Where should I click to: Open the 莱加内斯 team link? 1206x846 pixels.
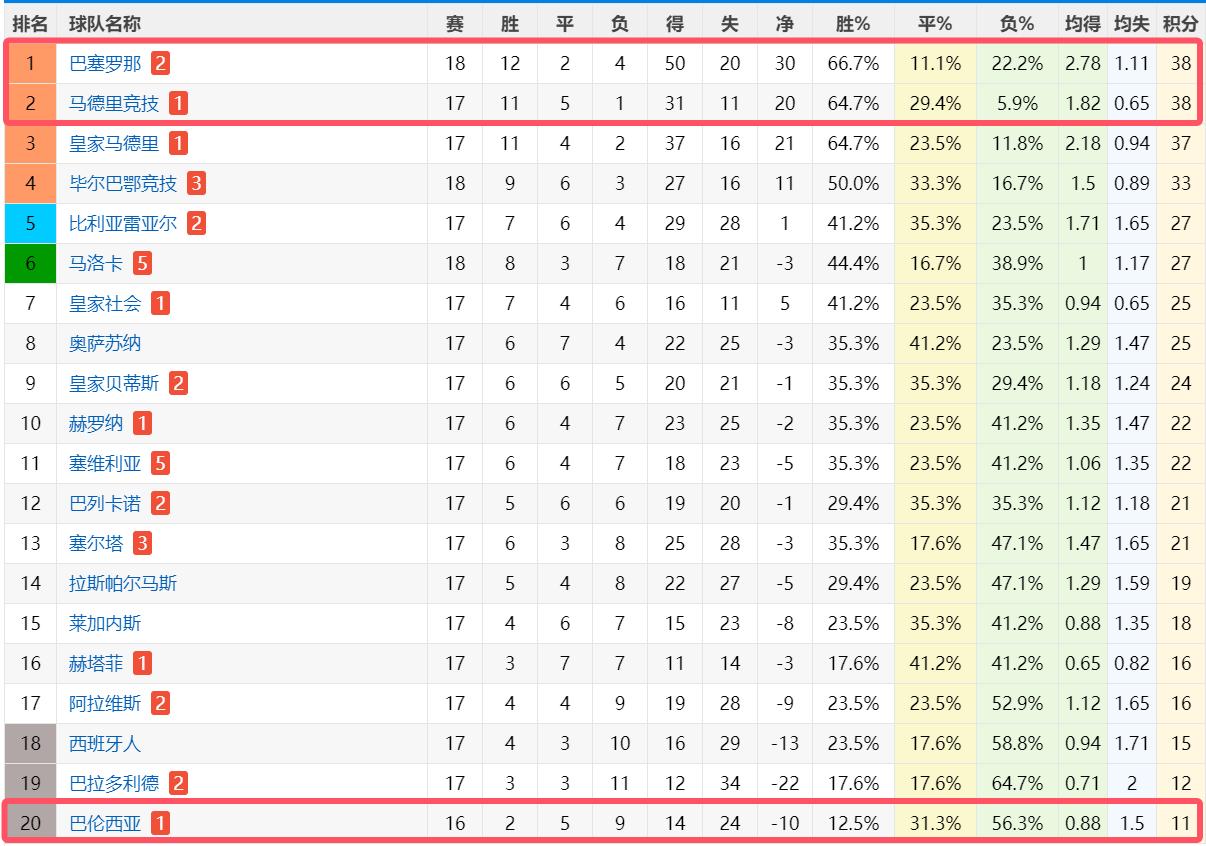tap(105, 623)
